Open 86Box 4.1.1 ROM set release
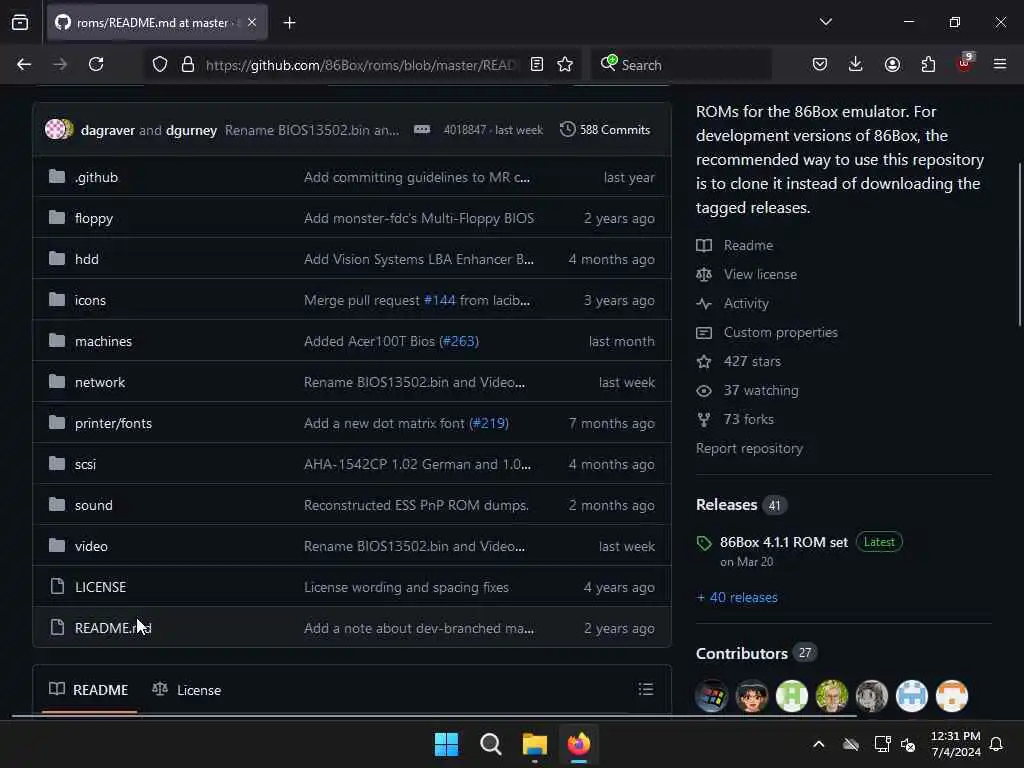Screen dimensions: 1024x768 tap(784, 542)
